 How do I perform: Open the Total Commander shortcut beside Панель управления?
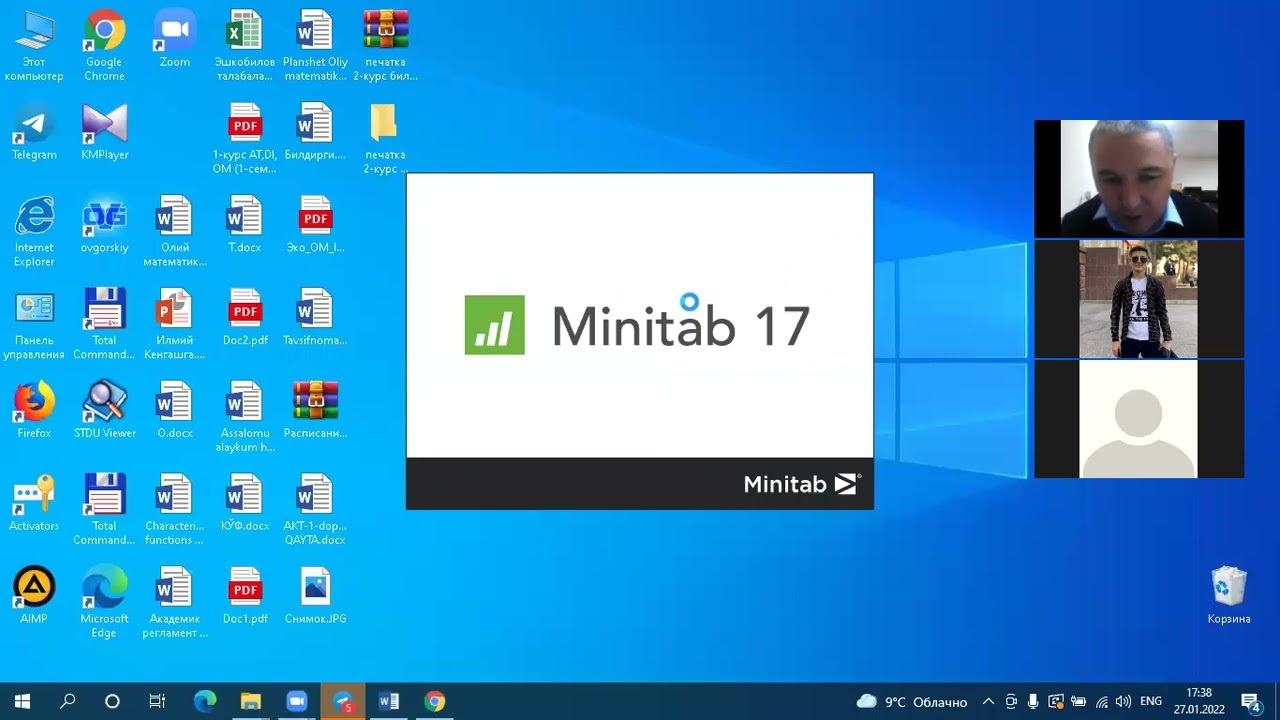[104, 325]
